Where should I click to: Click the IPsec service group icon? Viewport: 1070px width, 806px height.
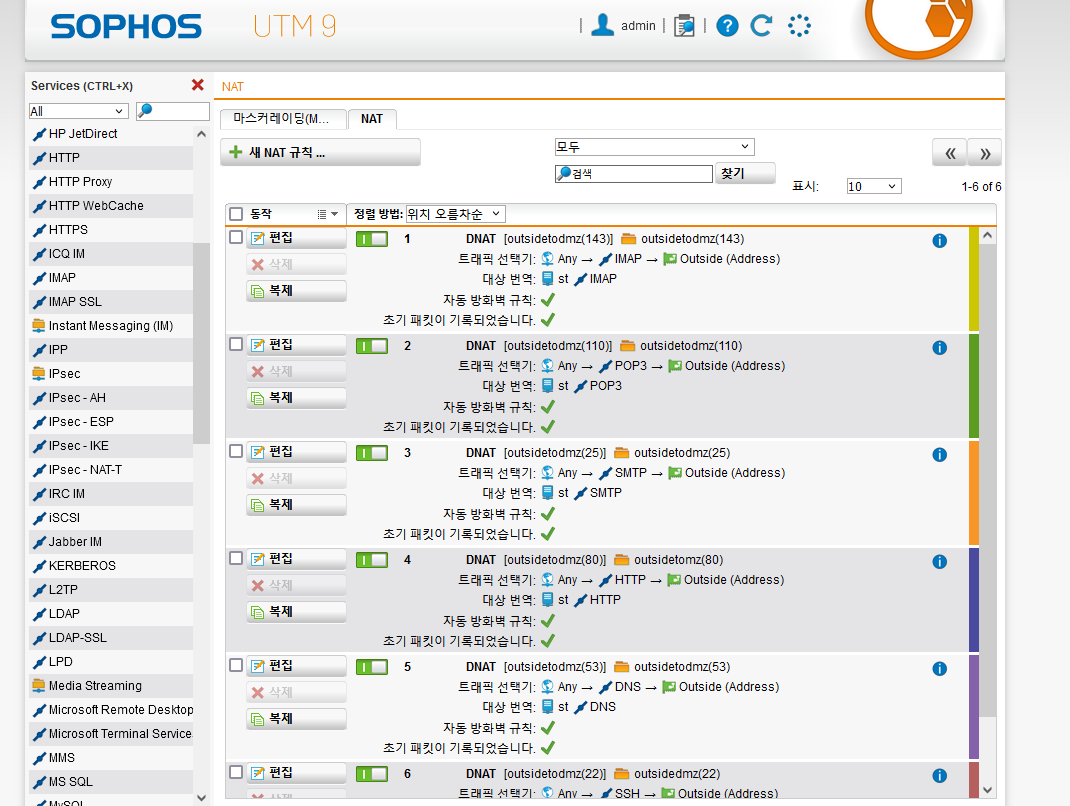39,373
